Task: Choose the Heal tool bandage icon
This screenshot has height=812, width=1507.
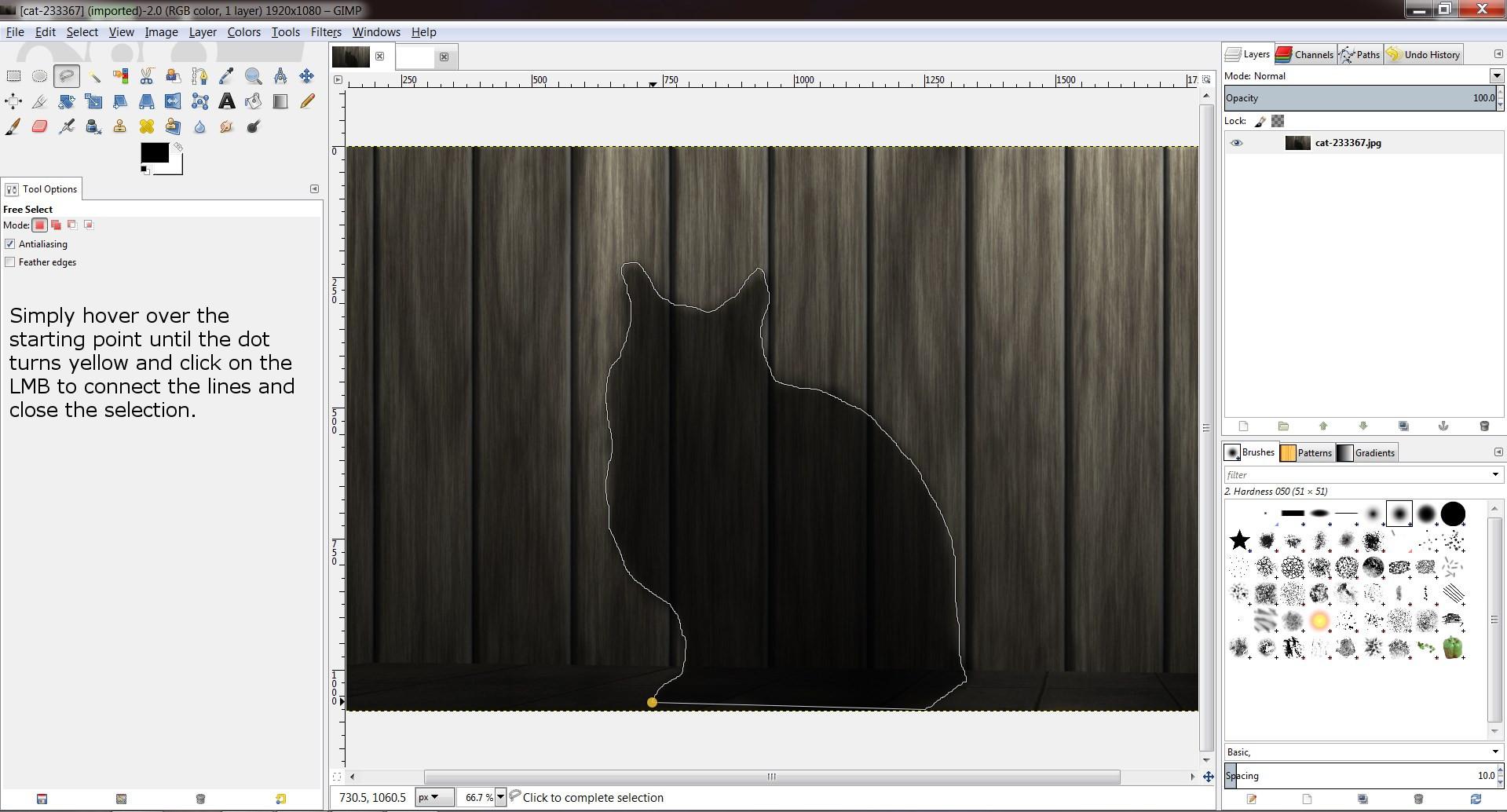Action: 146,126
